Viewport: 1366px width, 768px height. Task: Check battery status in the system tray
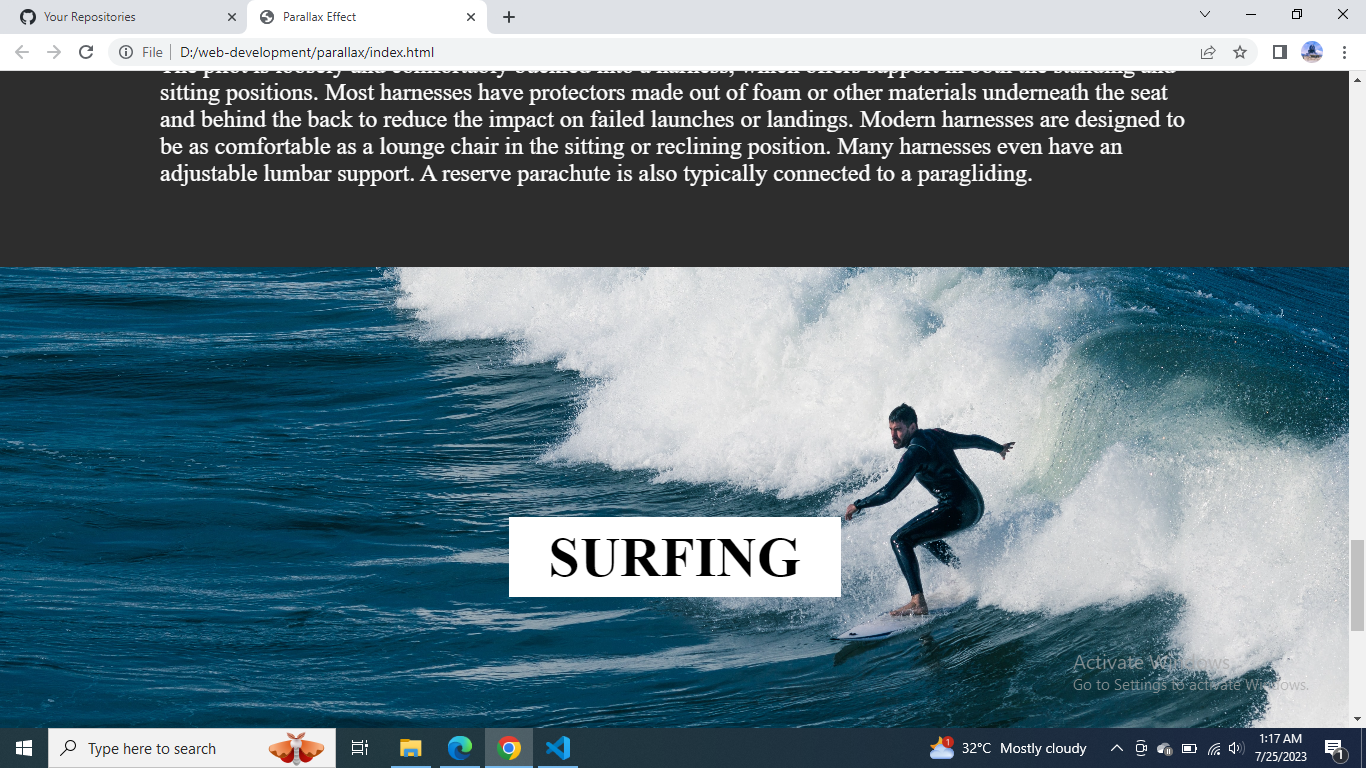click(x=1189, y=748)
